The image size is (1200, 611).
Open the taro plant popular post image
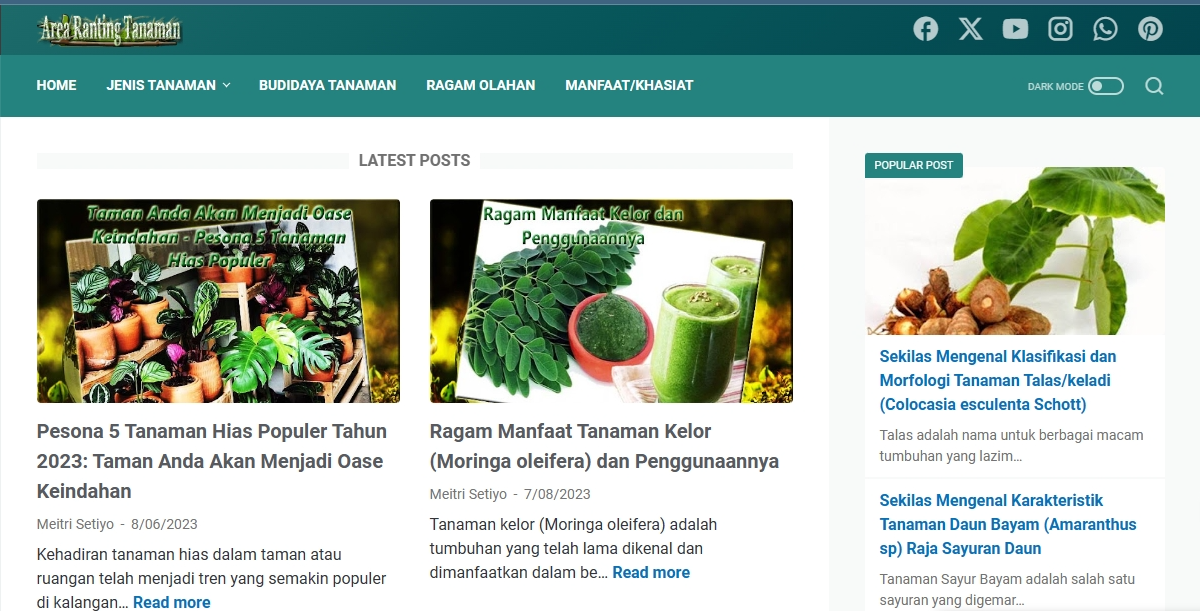[x=1015, y=251]
